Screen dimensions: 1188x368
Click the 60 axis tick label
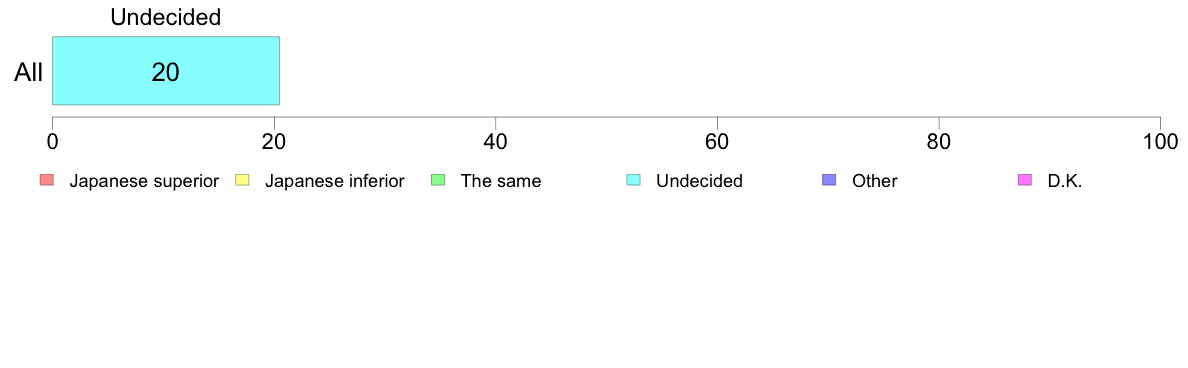(717, 141)
